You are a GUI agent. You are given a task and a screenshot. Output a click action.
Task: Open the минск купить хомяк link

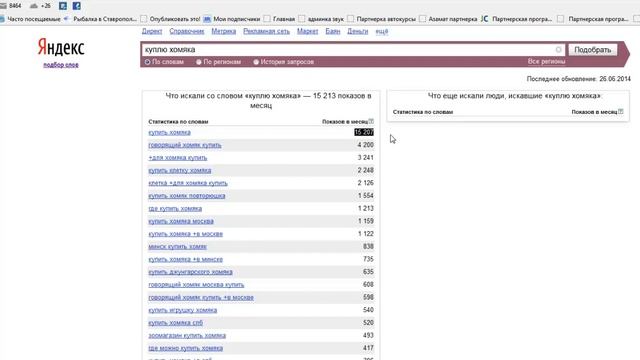click(x=177, y=247)
